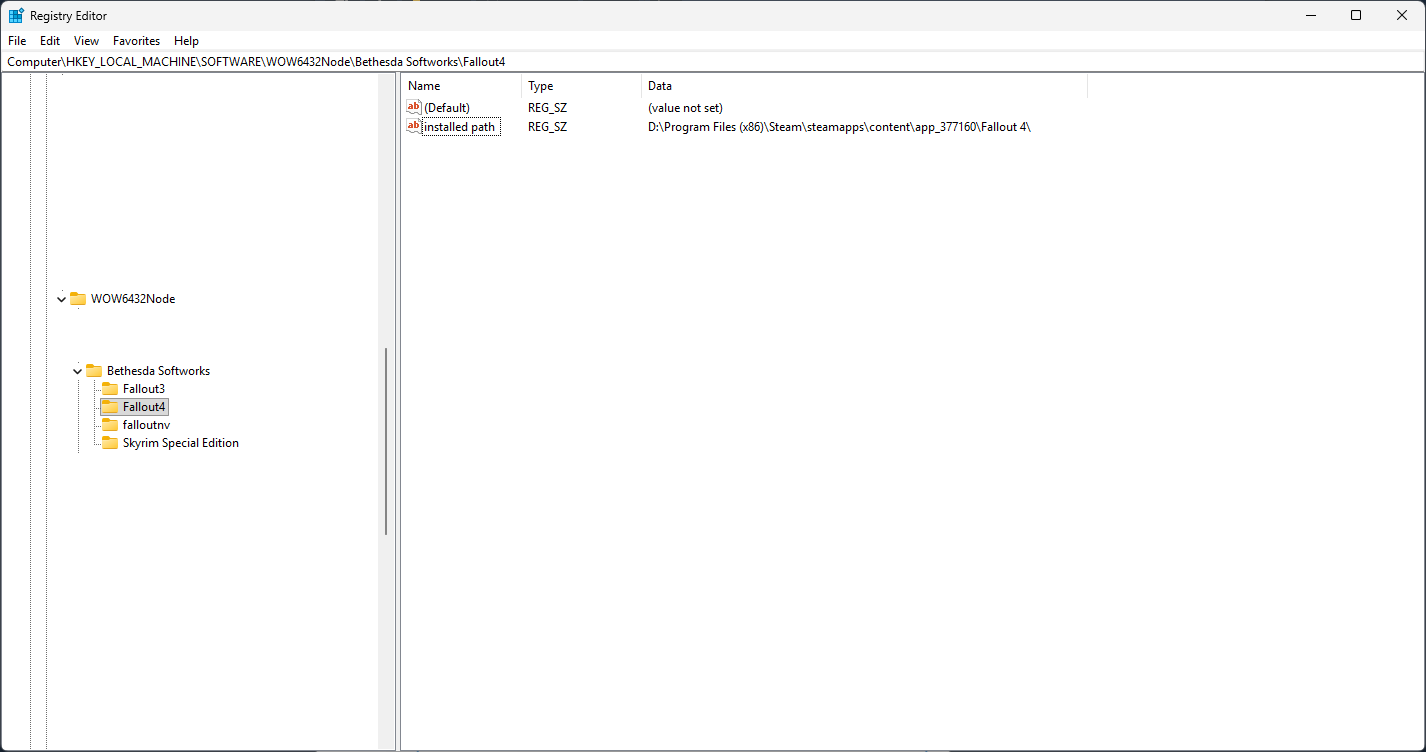Select the (Default) value name

[447, 107]
